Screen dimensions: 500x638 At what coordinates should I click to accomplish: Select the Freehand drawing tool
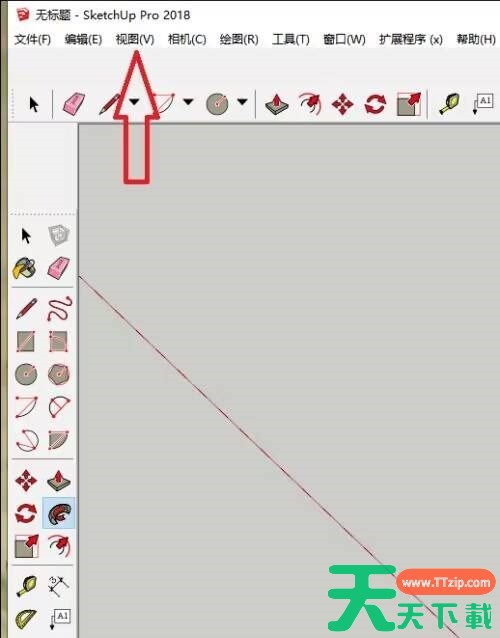59,308
